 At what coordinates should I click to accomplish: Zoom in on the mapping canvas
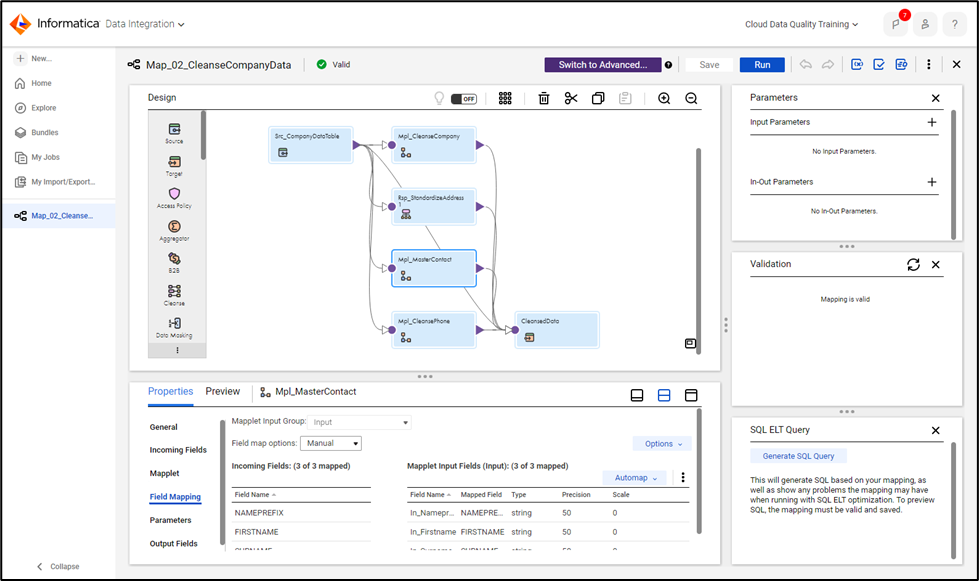click(x=664, y=98)
